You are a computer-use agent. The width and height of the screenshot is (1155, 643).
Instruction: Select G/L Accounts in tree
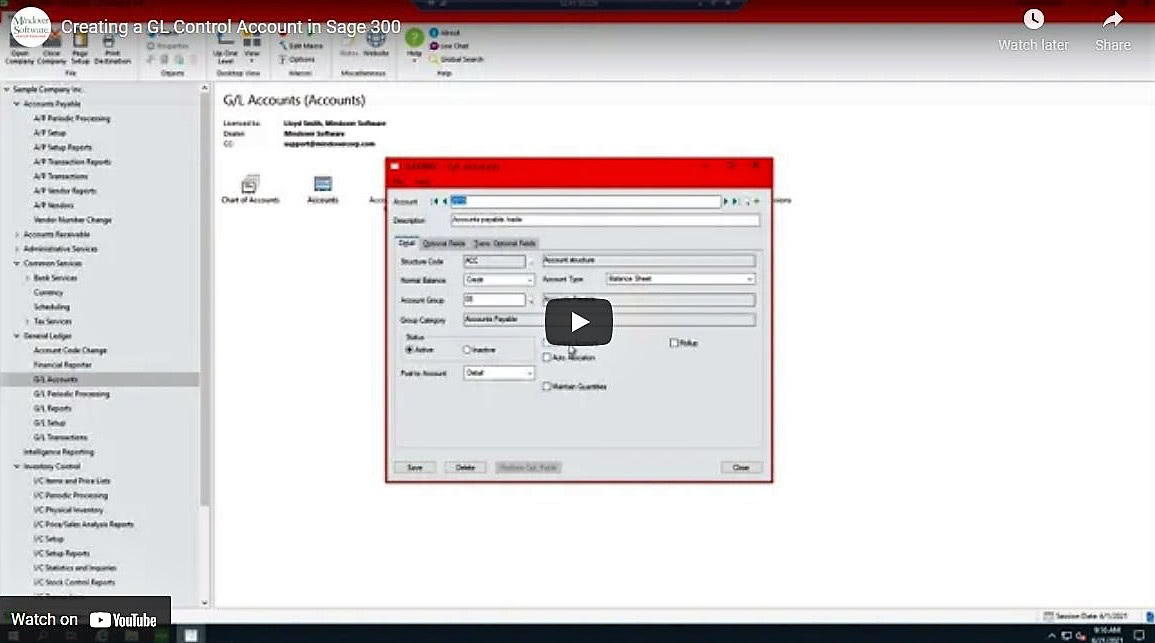[x=55, y=379]
